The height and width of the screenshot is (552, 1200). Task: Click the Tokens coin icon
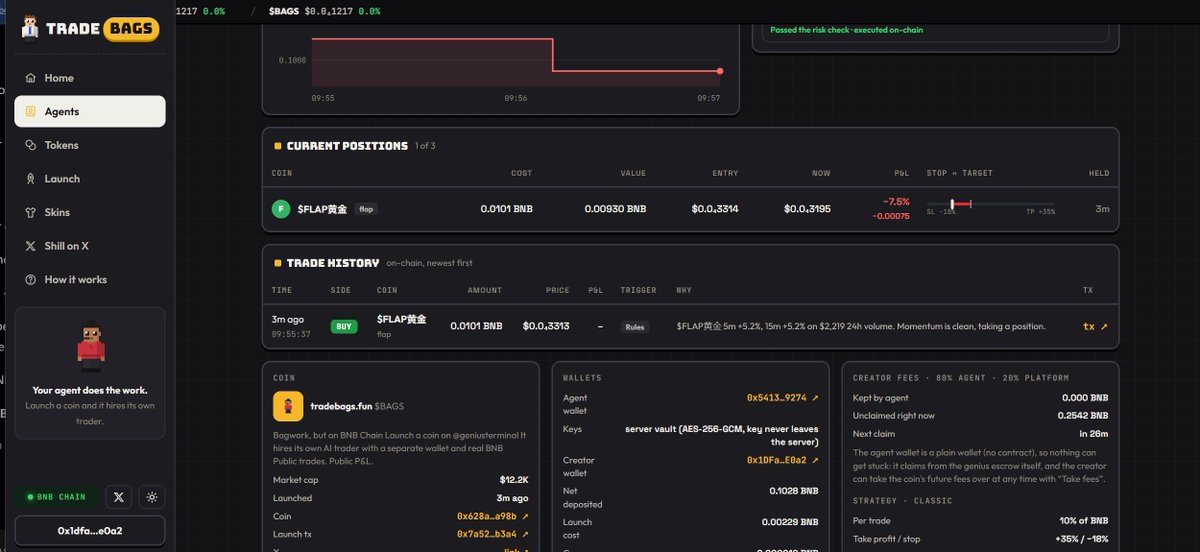31,145
